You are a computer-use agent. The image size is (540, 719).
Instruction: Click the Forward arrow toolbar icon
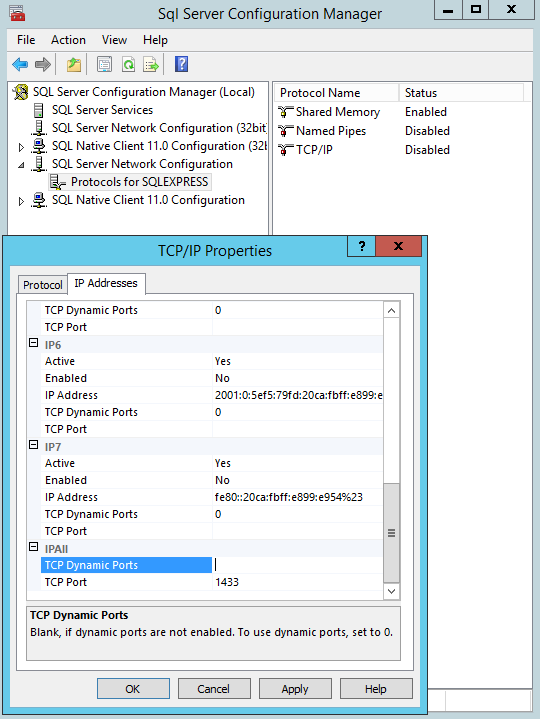43,65
